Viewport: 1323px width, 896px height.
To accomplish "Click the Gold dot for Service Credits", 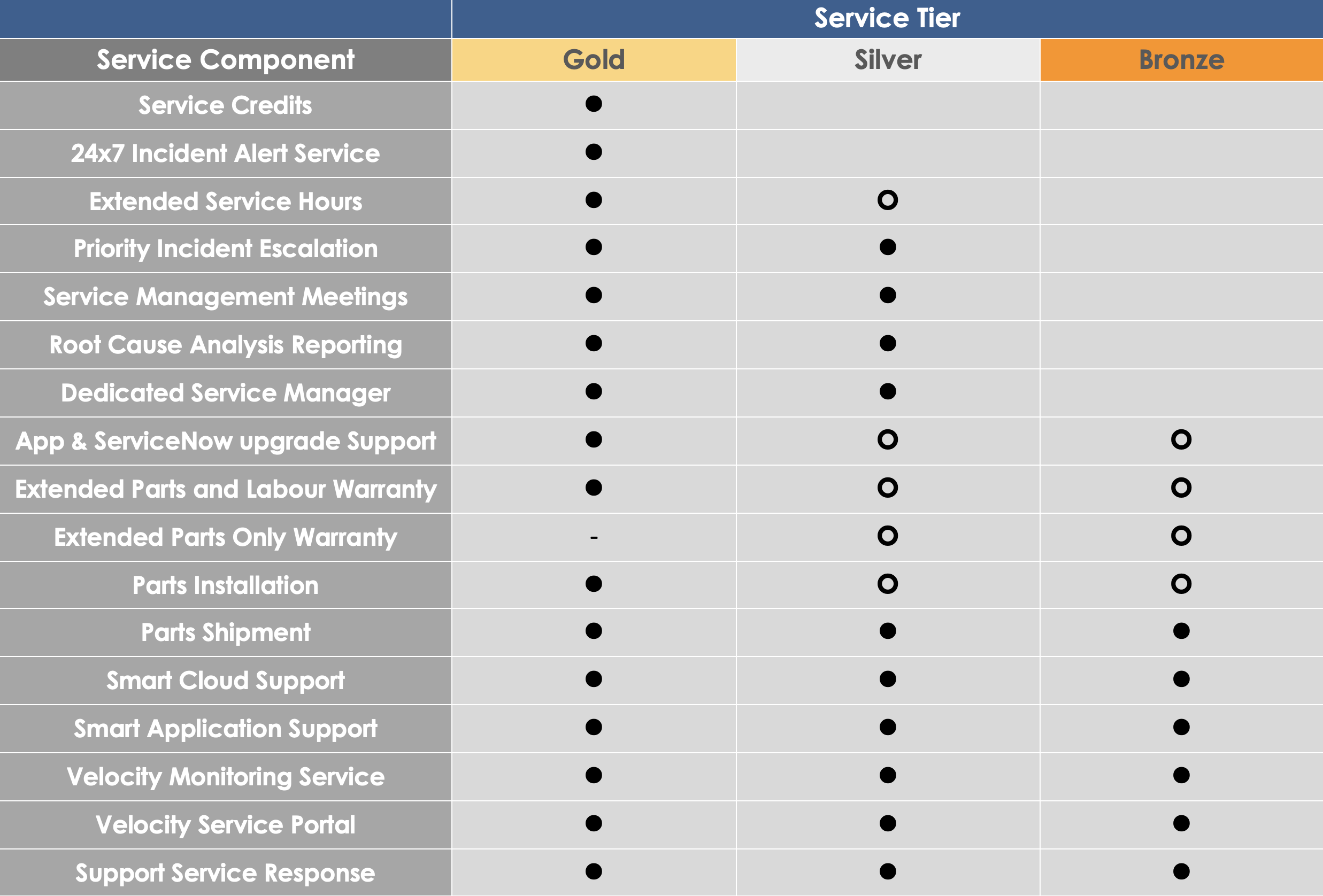I will click(594, 104).
